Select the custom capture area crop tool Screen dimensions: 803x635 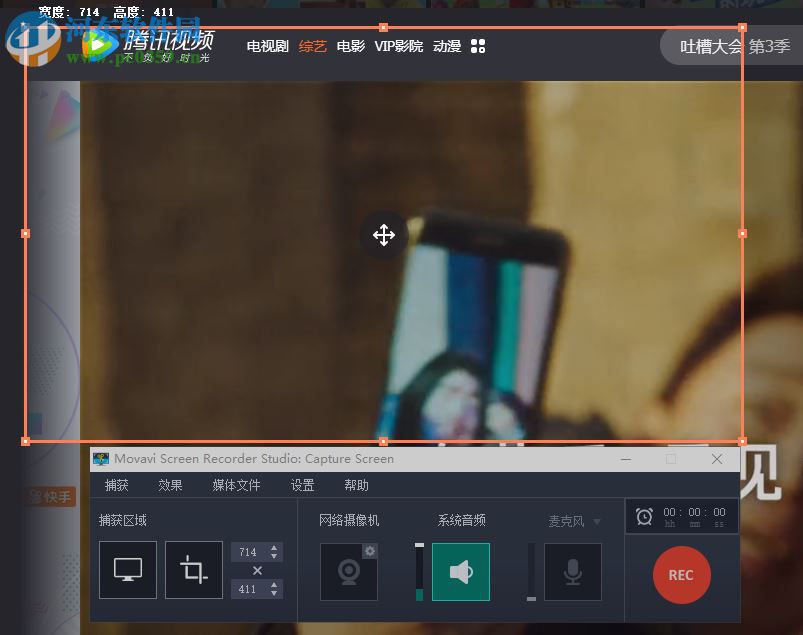pos(194,570)
